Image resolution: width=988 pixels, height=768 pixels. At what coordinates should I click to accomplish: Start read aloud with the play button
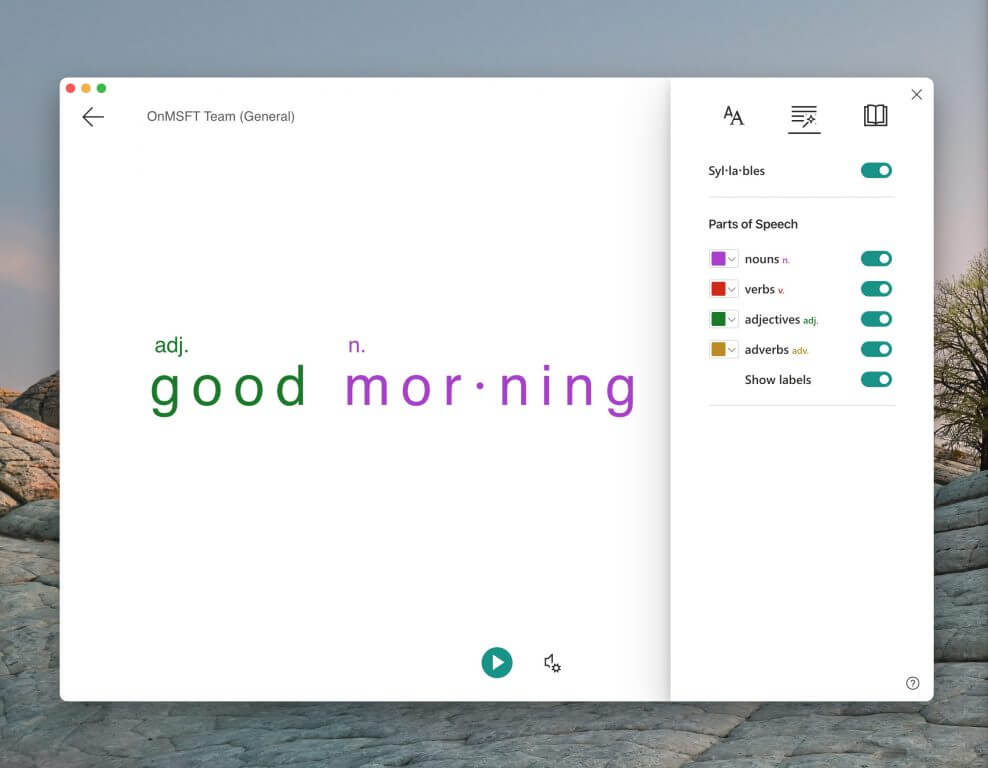[497, 662]
